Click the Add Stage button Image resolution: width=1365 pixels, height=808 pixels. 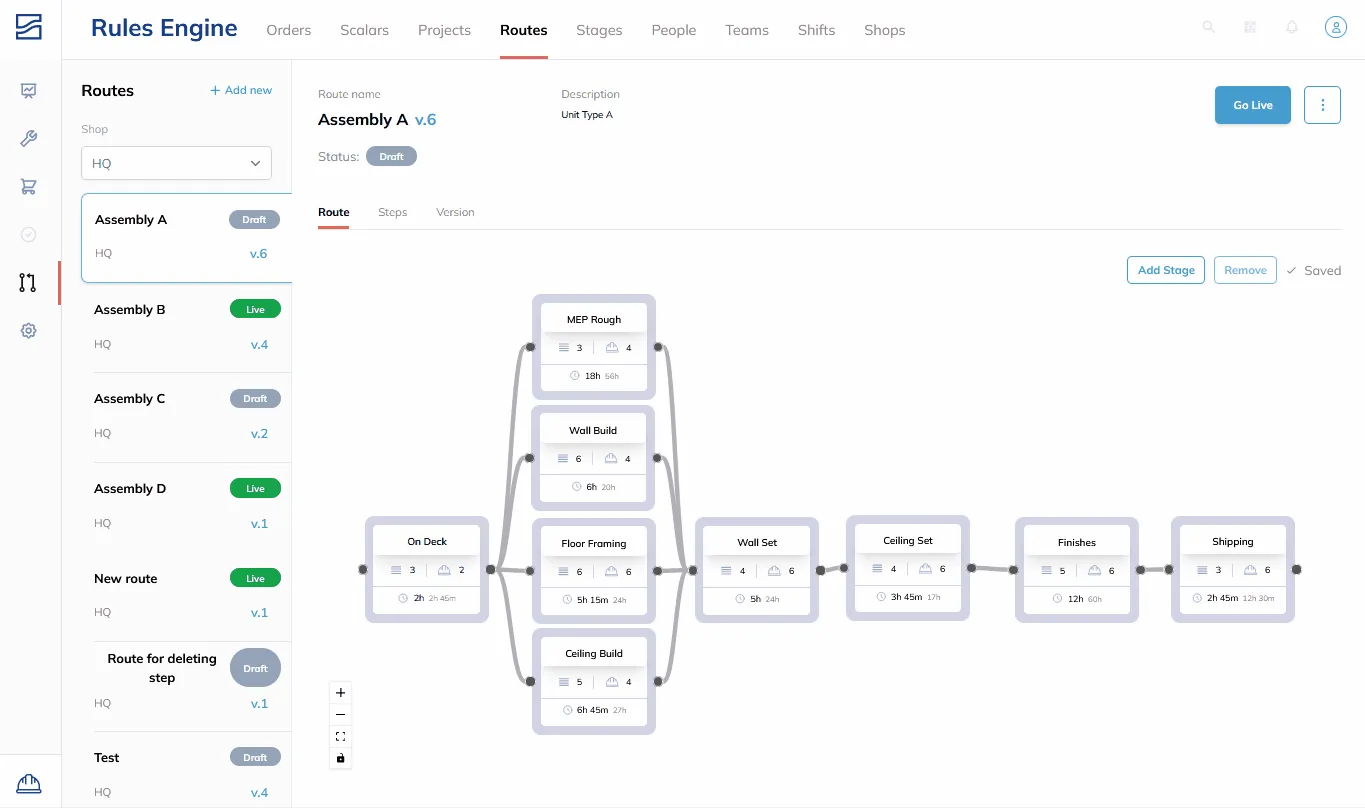click(1166, 270)
